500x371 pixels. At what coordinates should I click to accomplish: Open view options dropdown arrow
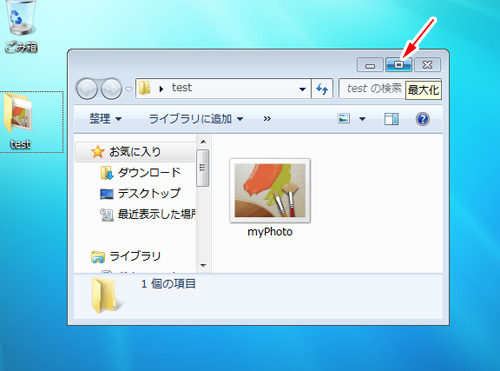(362, 119)
